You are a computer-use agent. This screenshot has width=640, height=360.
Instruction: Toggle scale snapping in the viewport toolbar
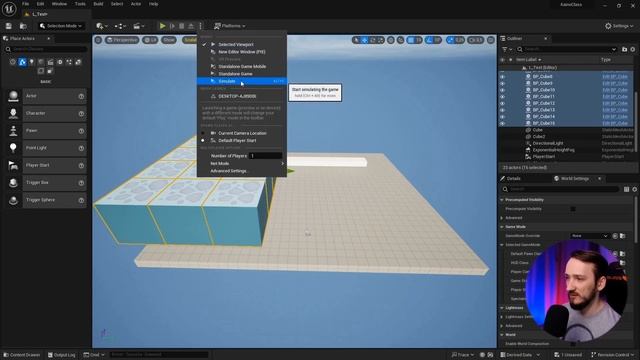pyautogui.click(x=450, y=40)
